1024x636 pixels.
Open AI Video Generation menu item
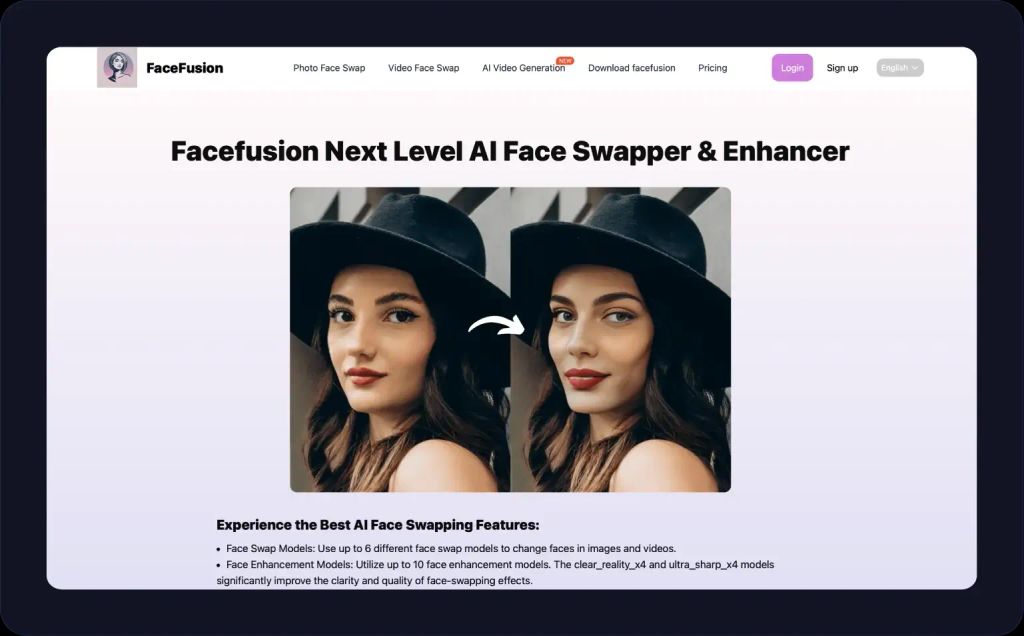click(524, 68)
